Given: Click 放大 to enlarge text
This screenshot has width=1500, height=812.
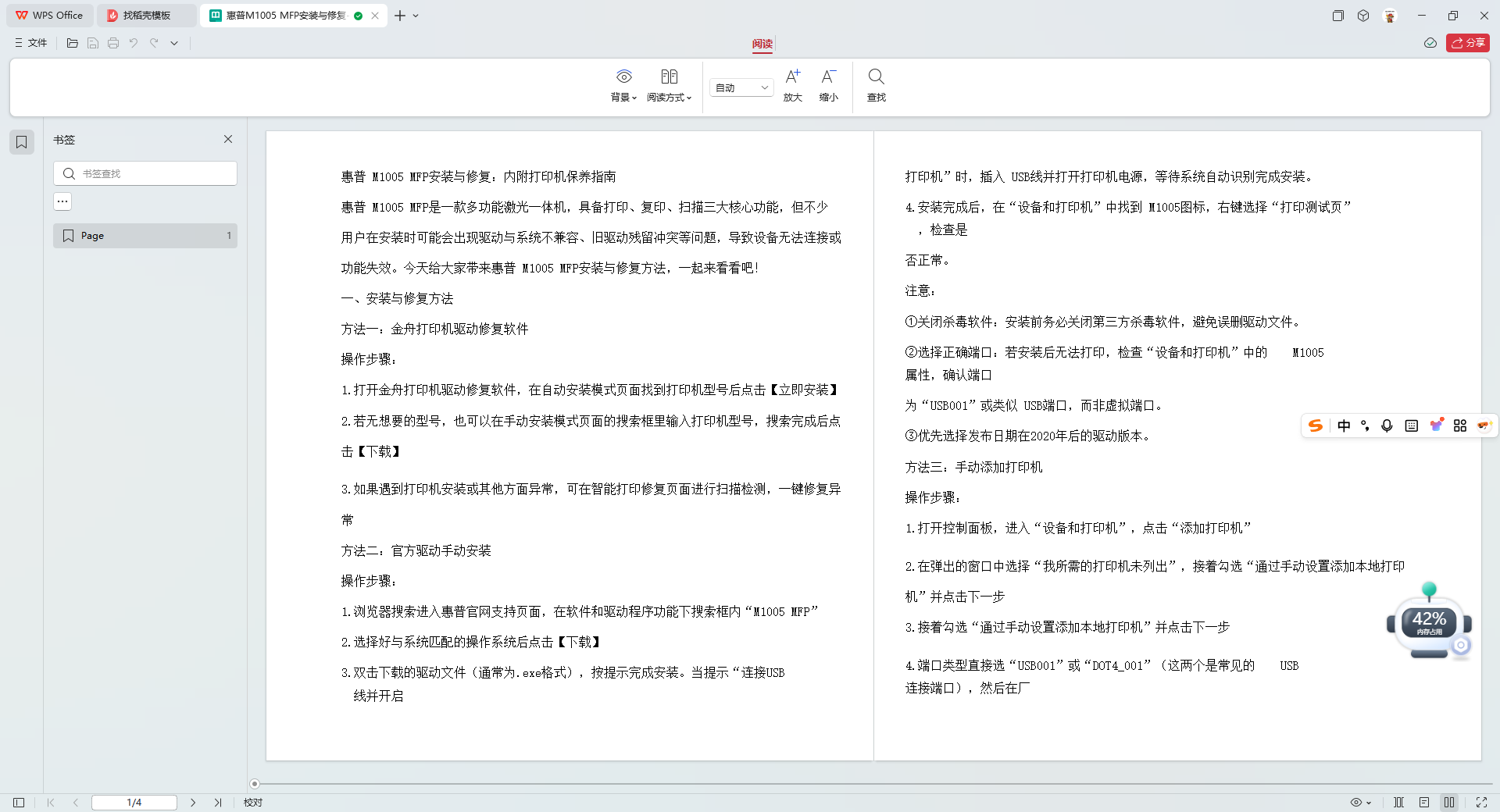Looking at the screenshot, I should (793, 85).
